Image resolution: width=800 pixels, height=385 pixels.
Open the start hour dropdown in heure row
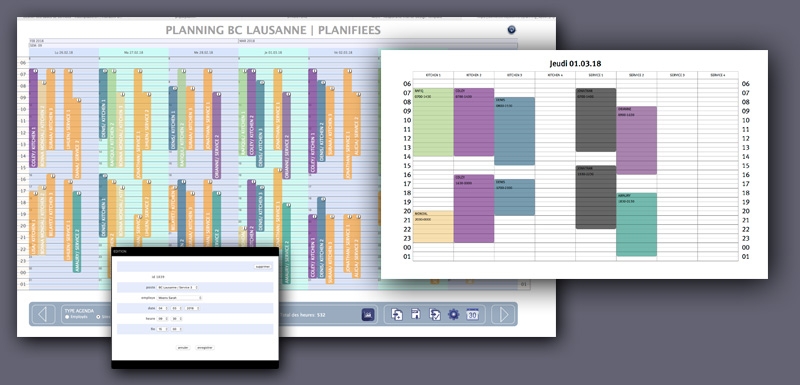coord(162,318)
